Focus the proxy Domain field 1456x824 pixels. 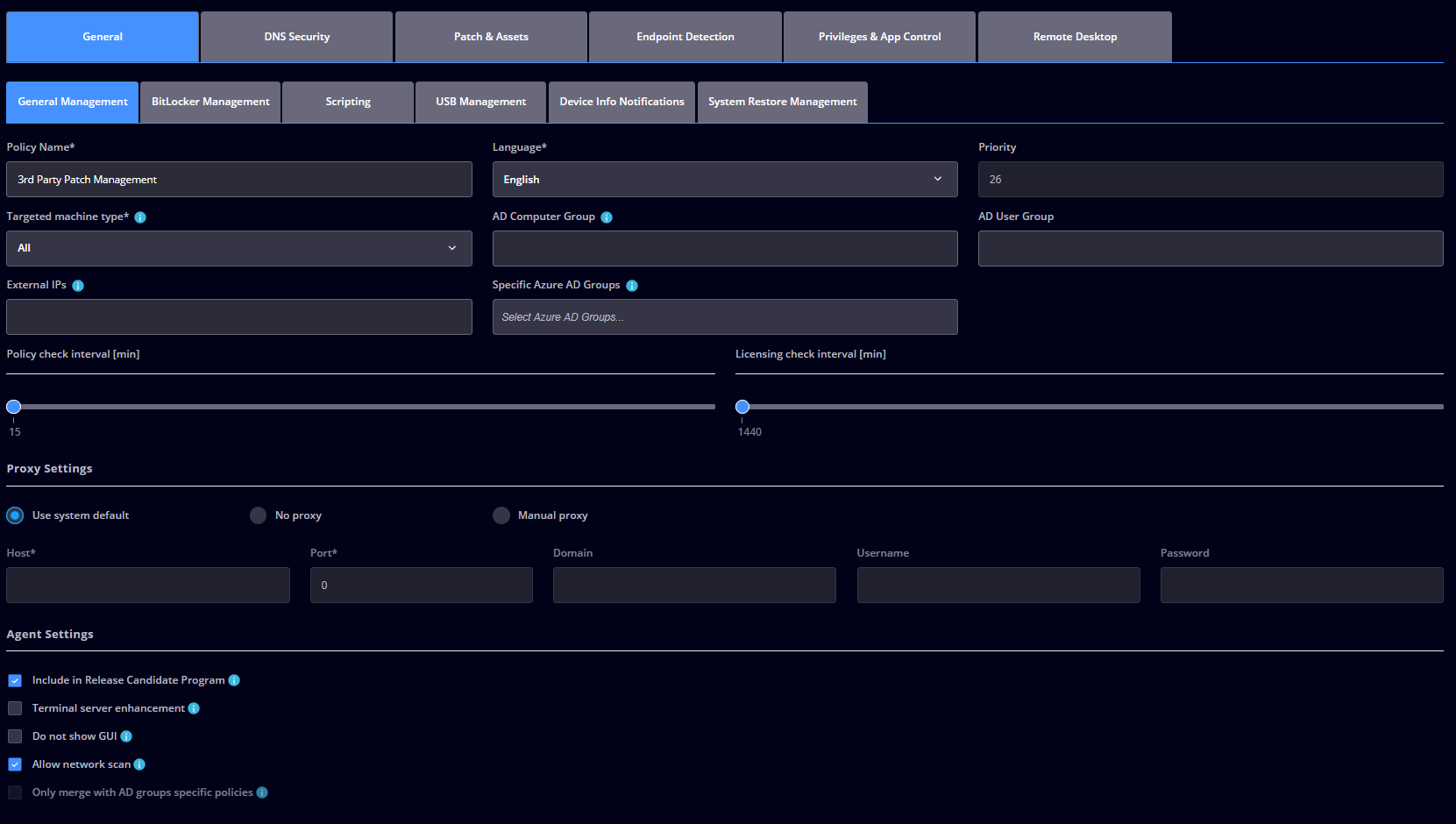click(694, 585)
